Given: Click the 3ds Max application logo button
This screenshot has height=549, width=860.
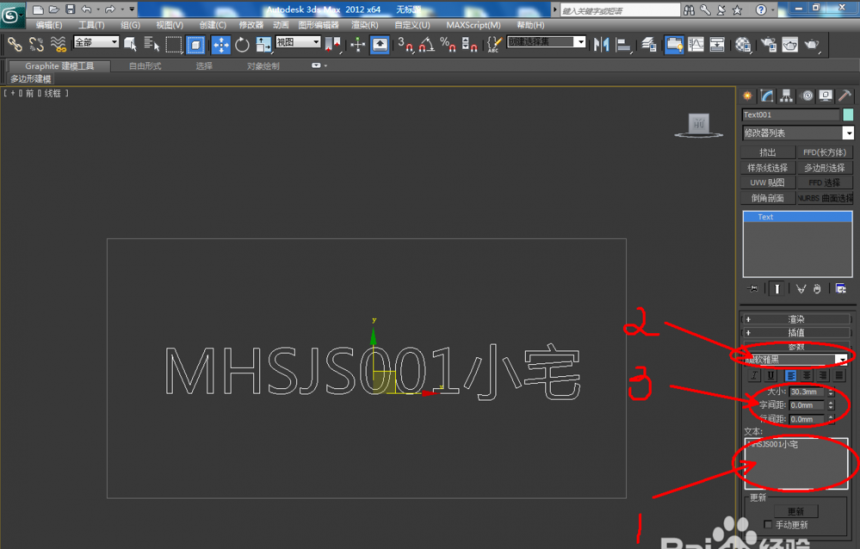Looking at the screenshot, I should (x=11, y=15).
